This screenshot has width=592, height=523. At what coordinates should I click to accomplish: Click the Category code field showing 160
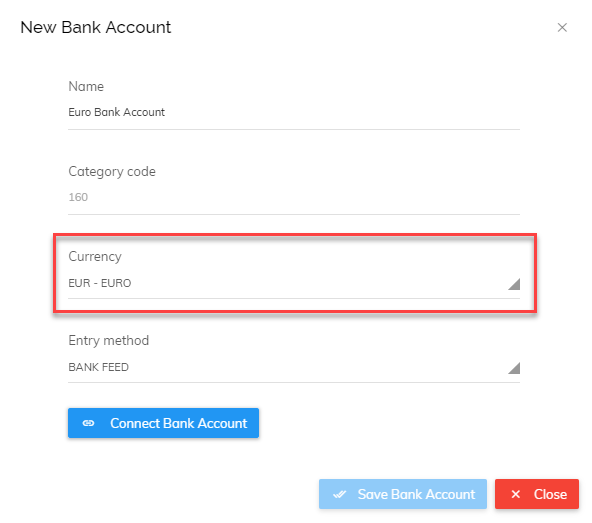[294, 197]
